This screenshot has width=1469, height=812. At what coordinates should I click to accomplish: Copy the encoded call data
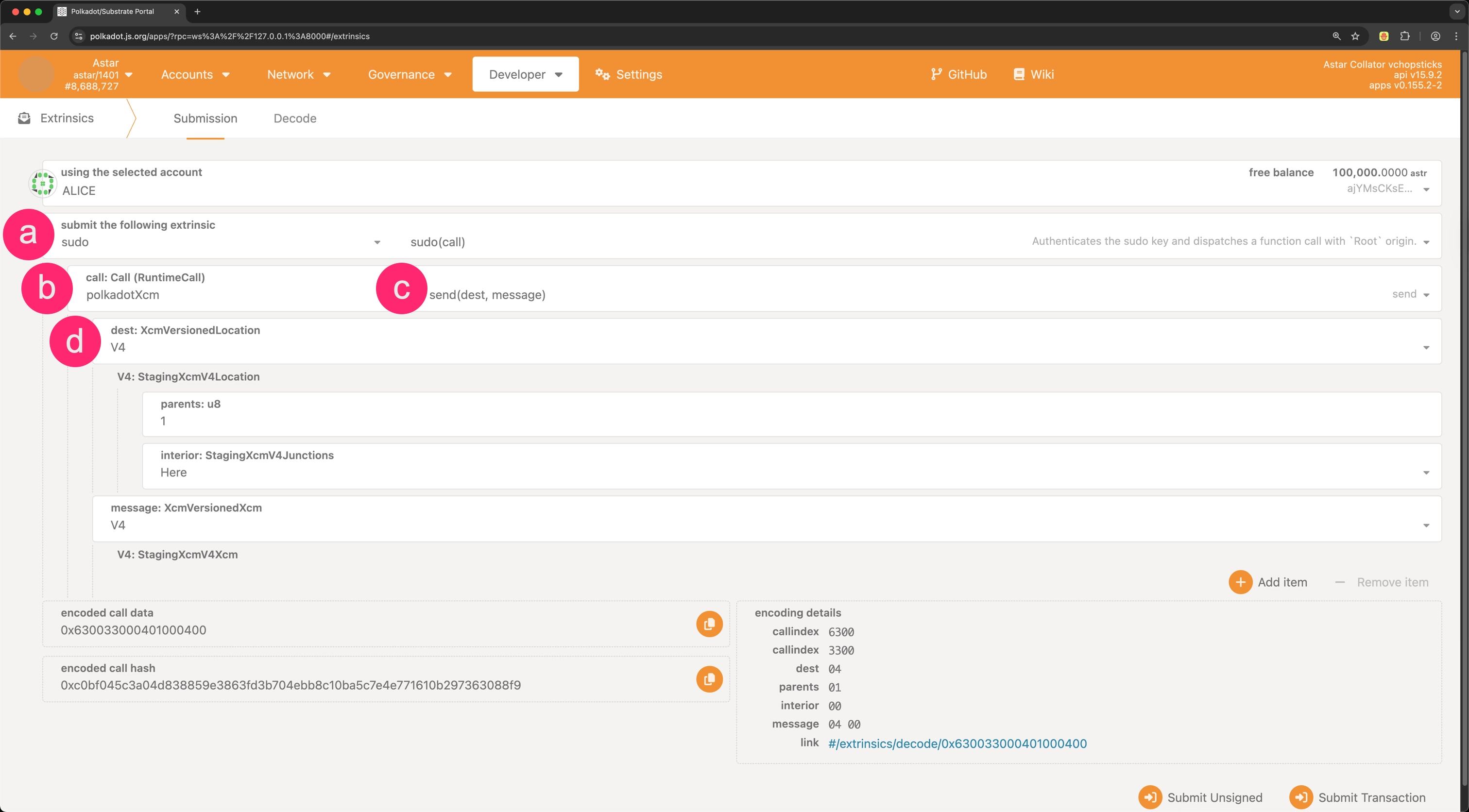point(709,624)
